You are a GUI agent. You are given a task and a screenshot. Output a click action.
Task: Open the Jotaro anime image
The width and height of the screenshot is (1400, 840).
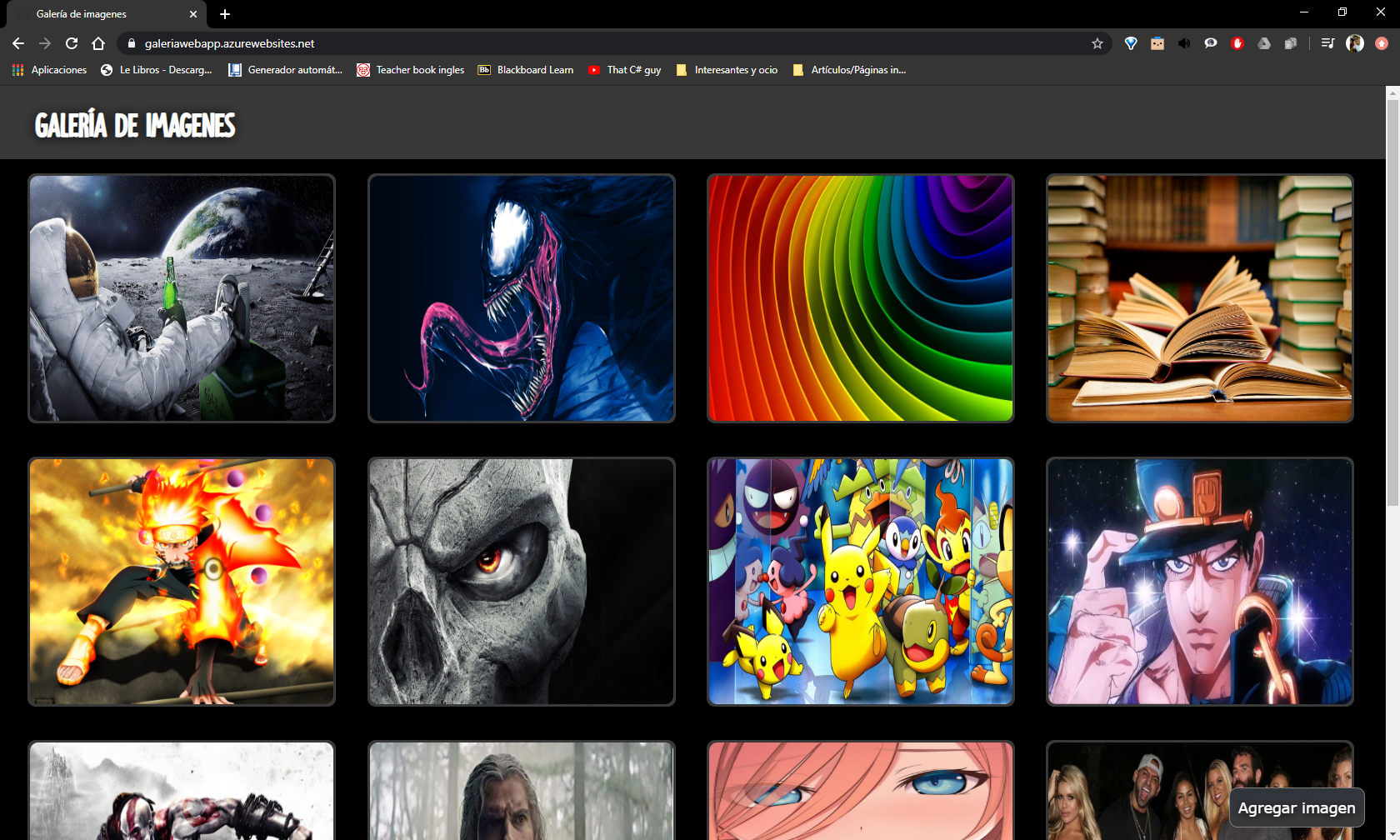(1200, 582)
